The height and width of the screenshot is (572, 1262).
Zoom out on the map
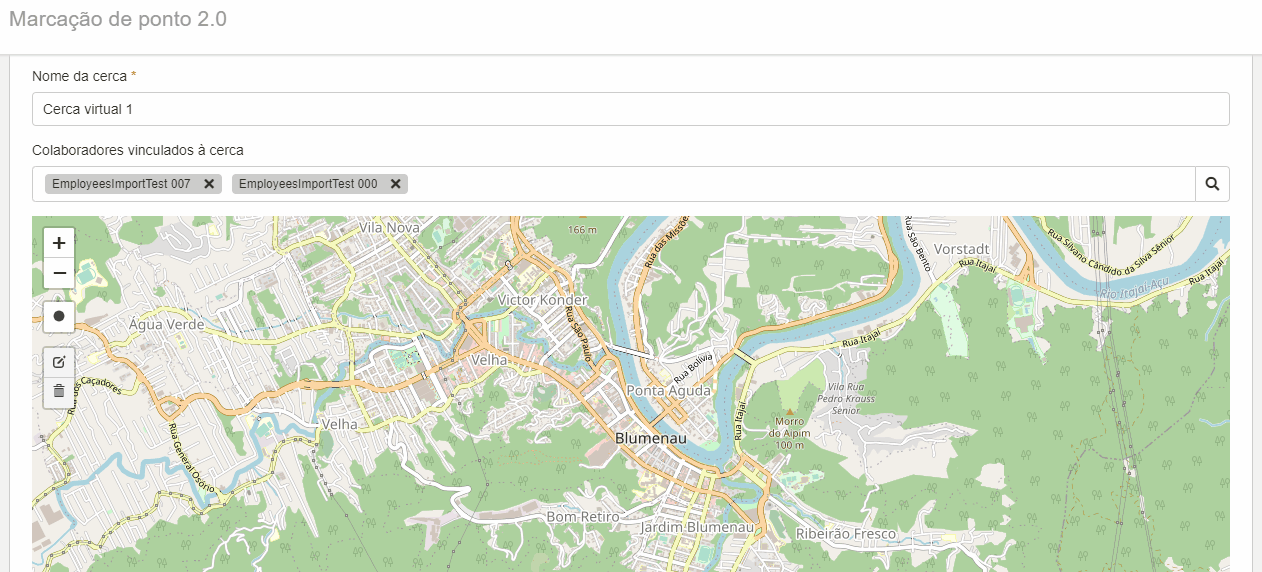(59, 273)
